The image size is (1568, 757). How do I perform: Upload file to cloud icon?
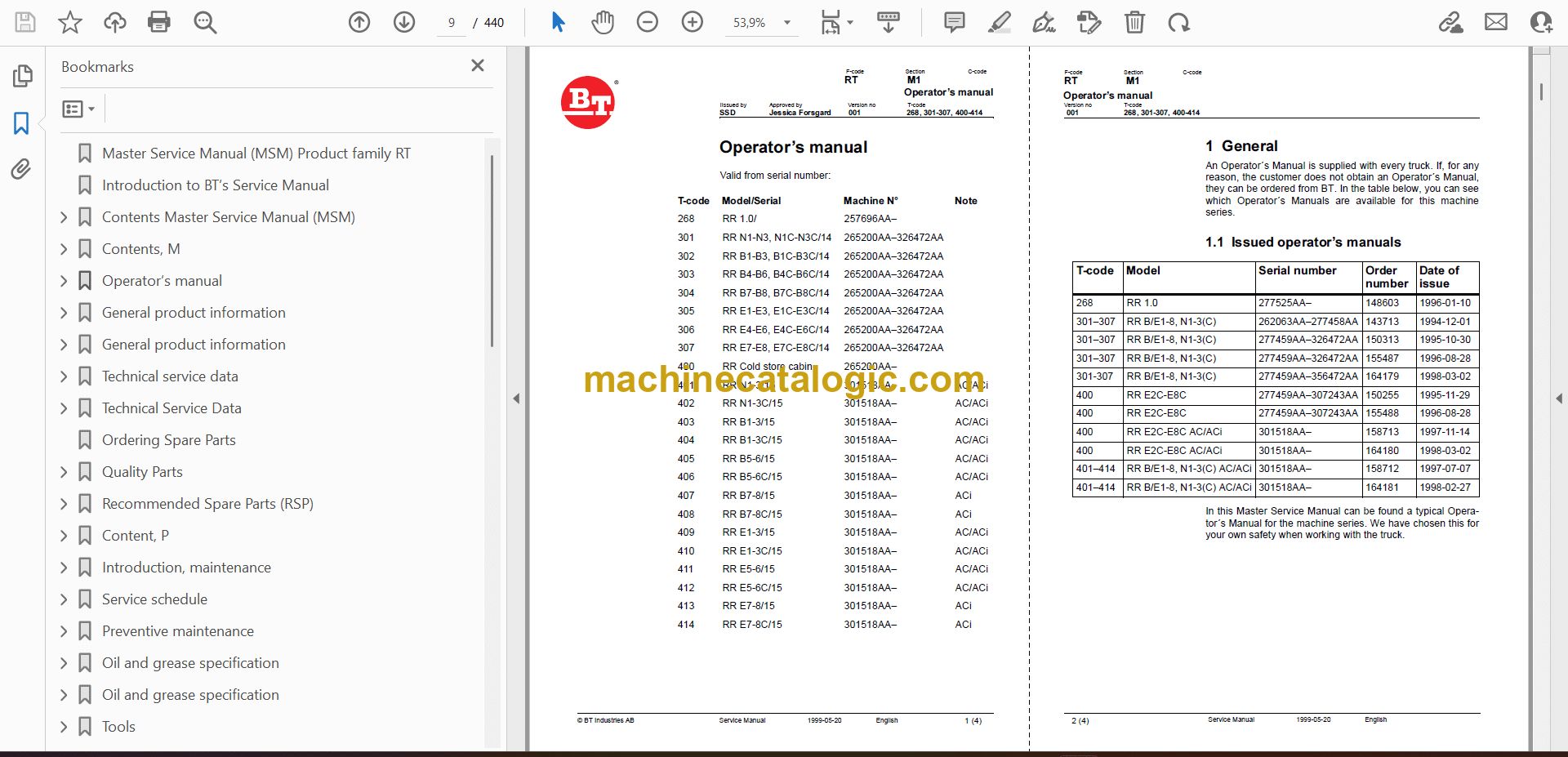tap(114, 22)
